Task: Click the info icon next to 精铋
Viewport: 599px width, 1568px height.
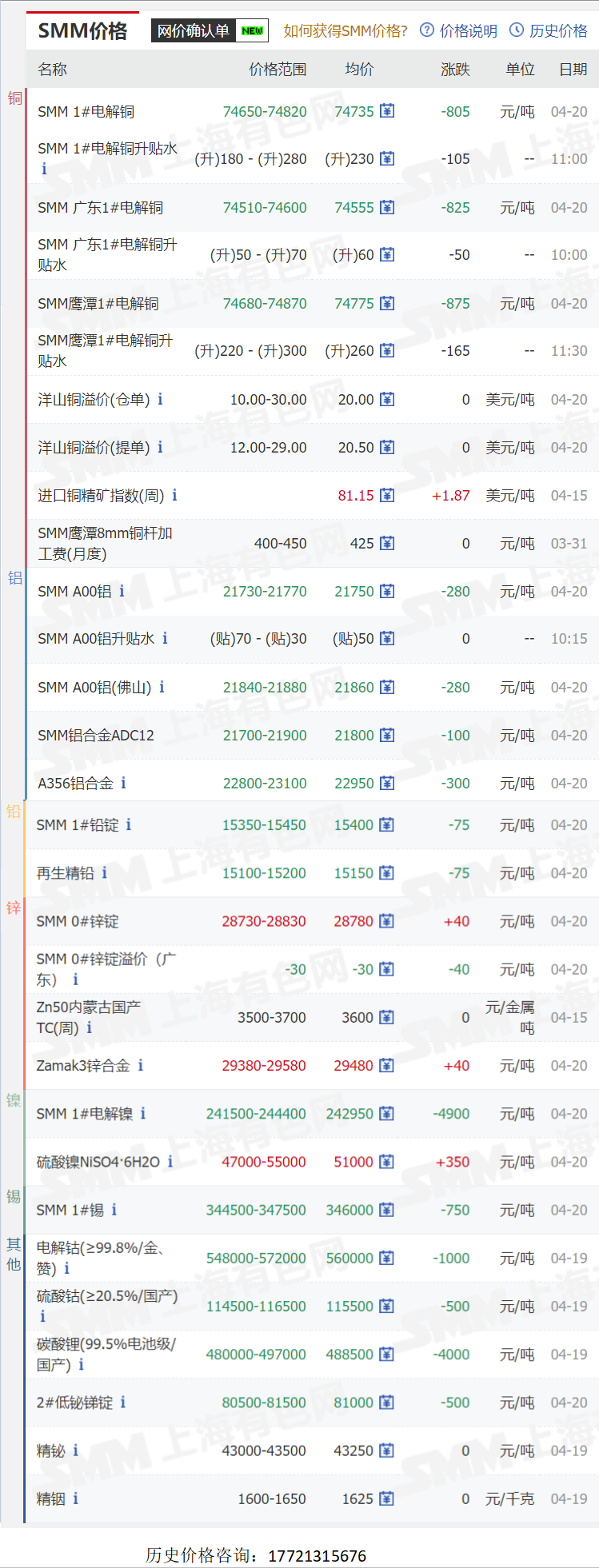Action: pyautogui.click(x=75, y=1450)
